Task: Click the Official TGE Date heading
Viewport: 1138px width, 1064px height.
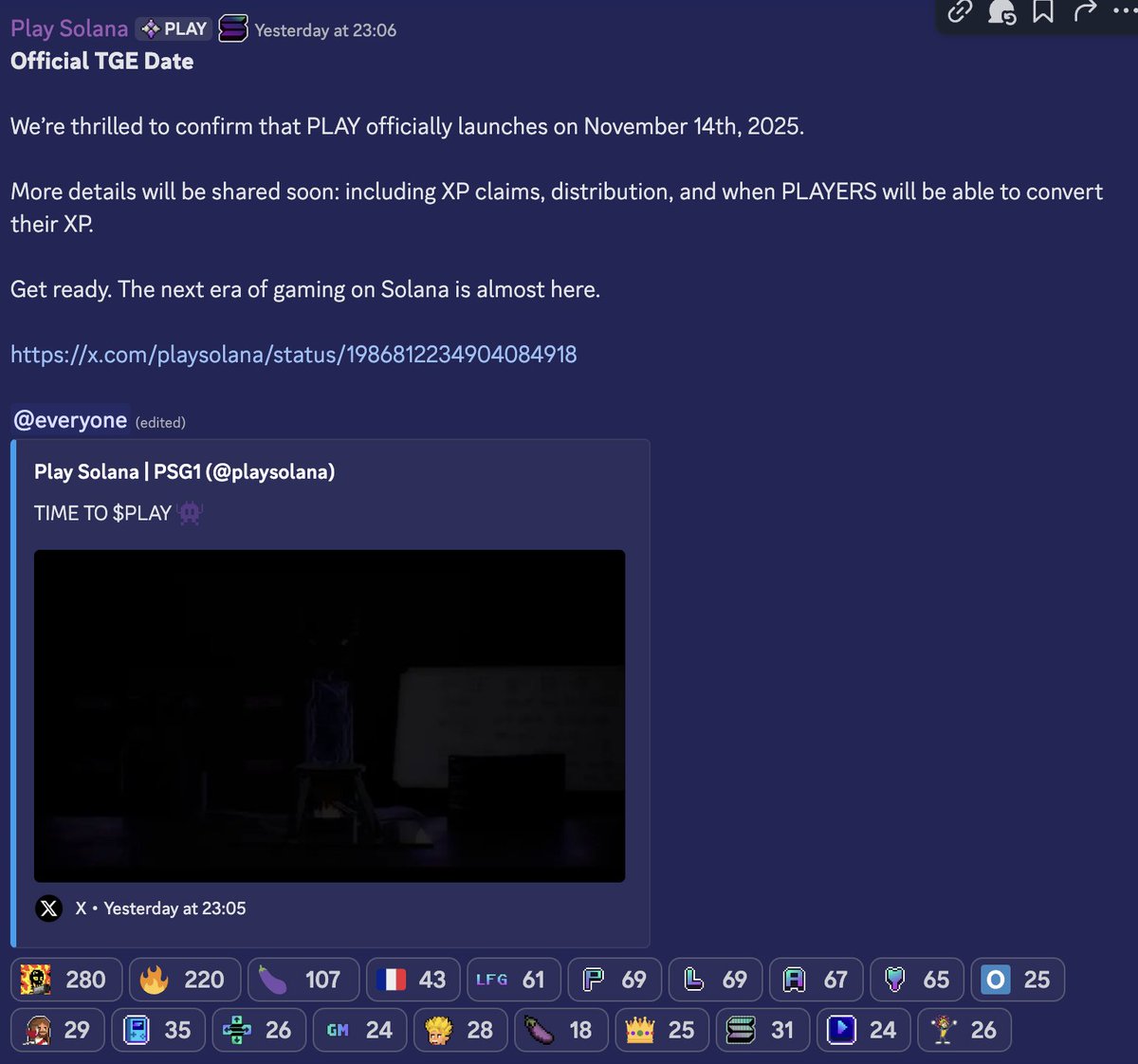Action: [101, 62]
